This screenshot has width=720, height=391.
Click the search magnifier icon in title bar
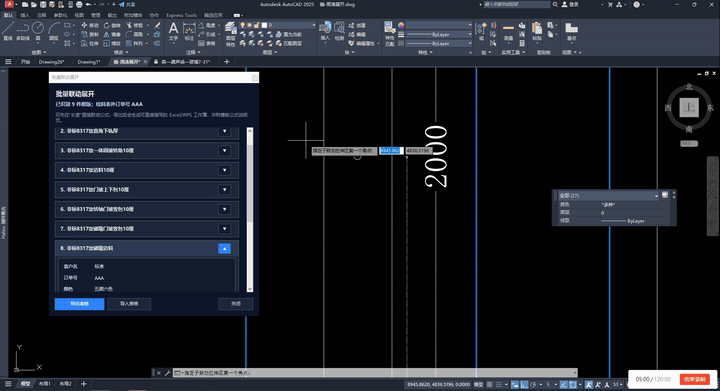[555, 5]
